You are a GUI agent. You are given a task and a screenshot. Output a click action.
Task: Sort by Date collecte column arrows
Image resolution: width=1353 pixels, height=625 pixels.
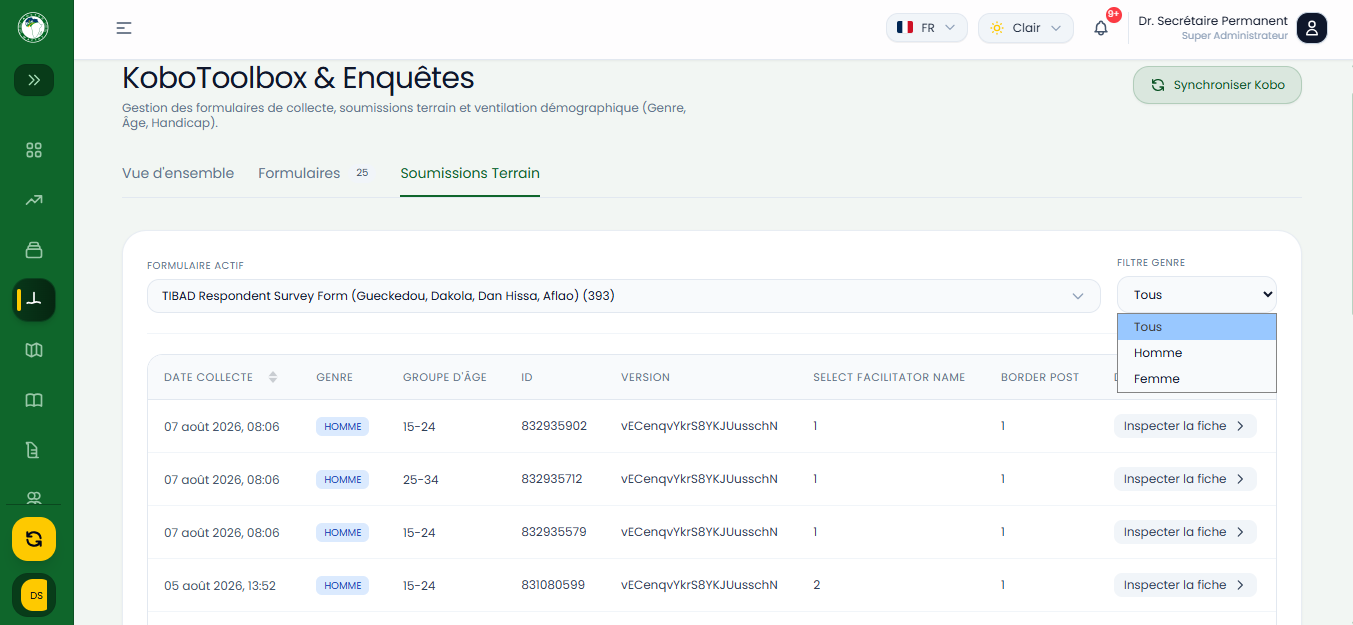click(273, 377)
